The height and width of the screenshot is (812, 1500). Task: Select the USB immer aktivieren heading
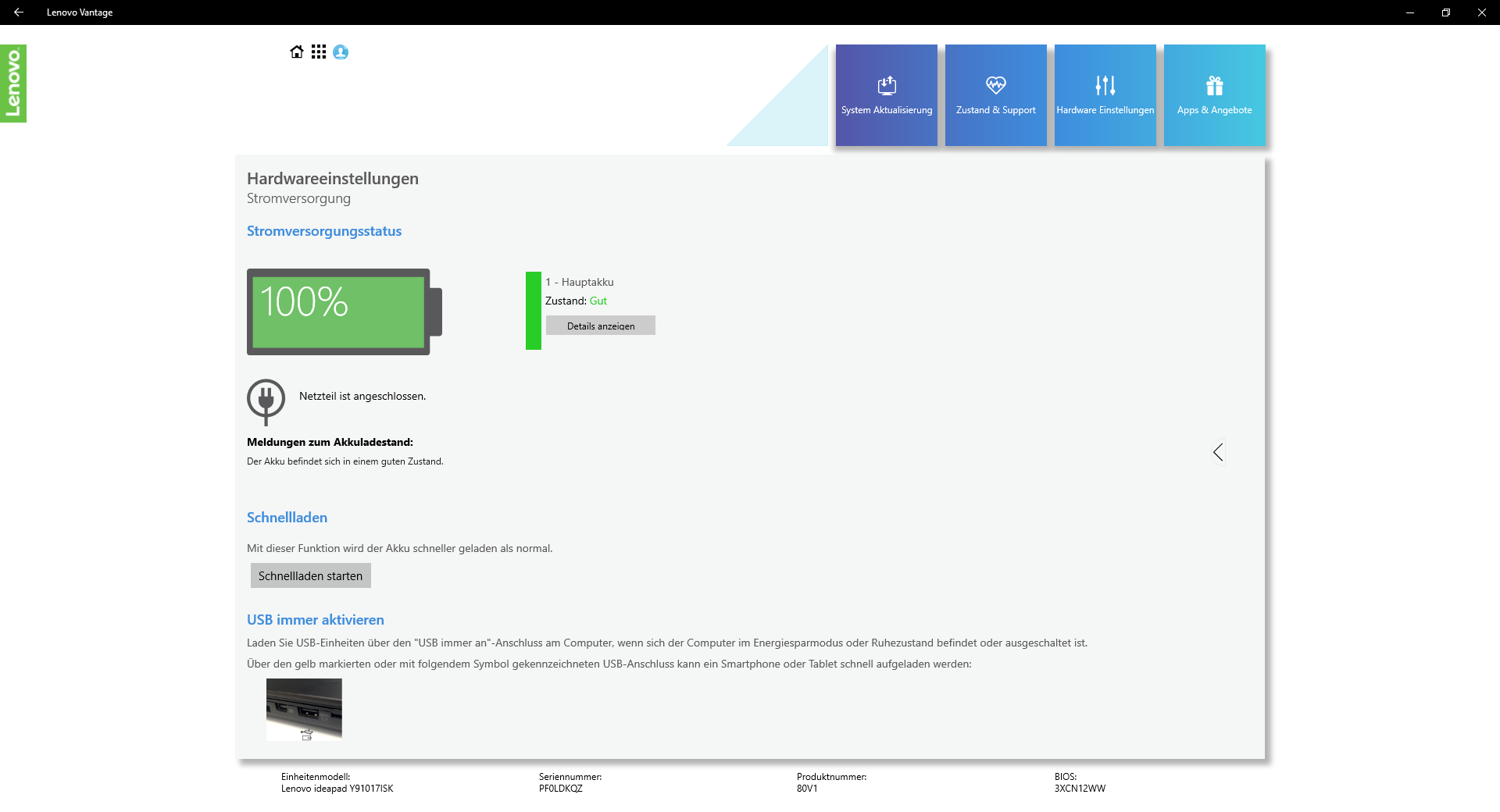click(316, 620)
